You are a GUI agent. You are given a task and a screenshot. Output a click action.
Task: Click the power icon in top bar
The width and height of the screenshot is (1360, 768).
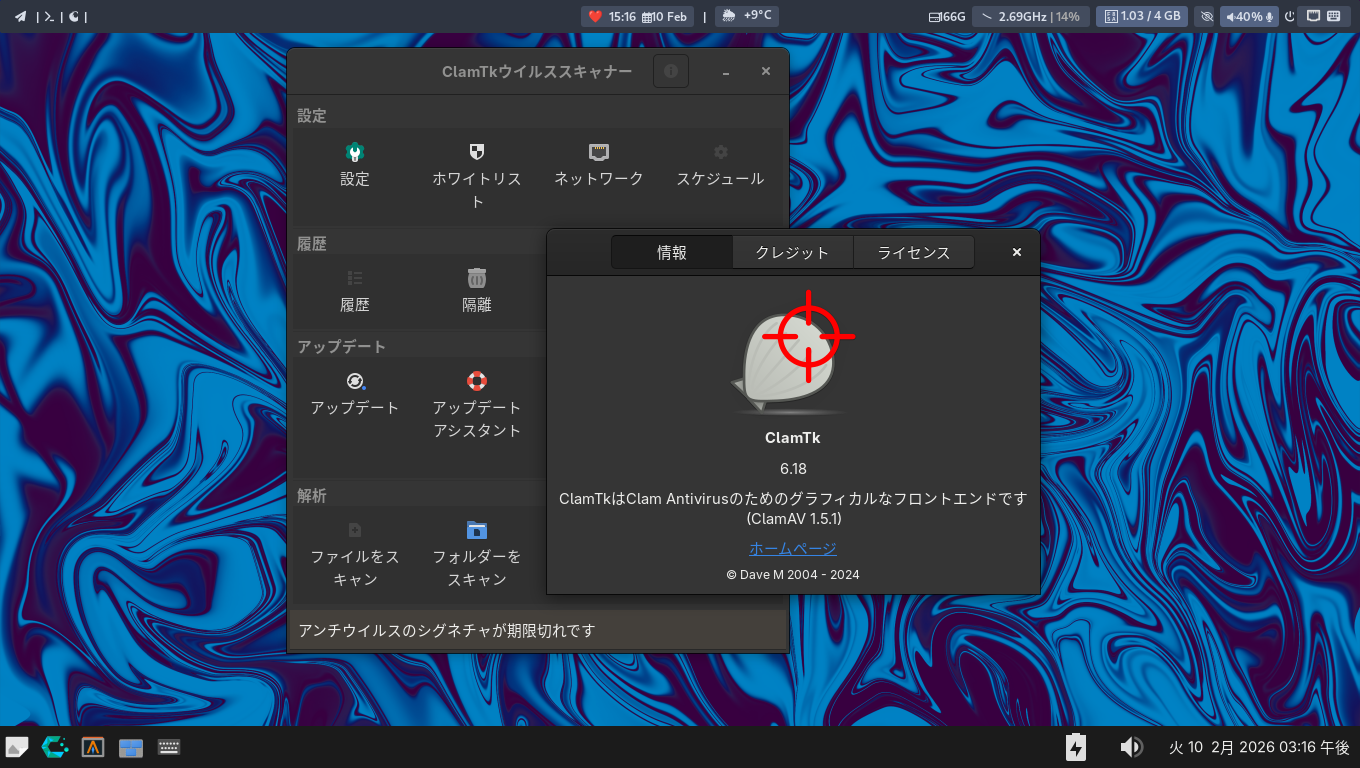click(x=1290, y=16)
